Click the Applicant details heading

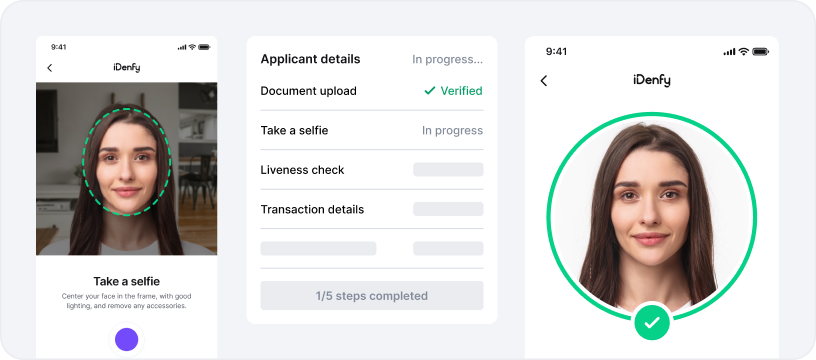(x=310, y=59)
